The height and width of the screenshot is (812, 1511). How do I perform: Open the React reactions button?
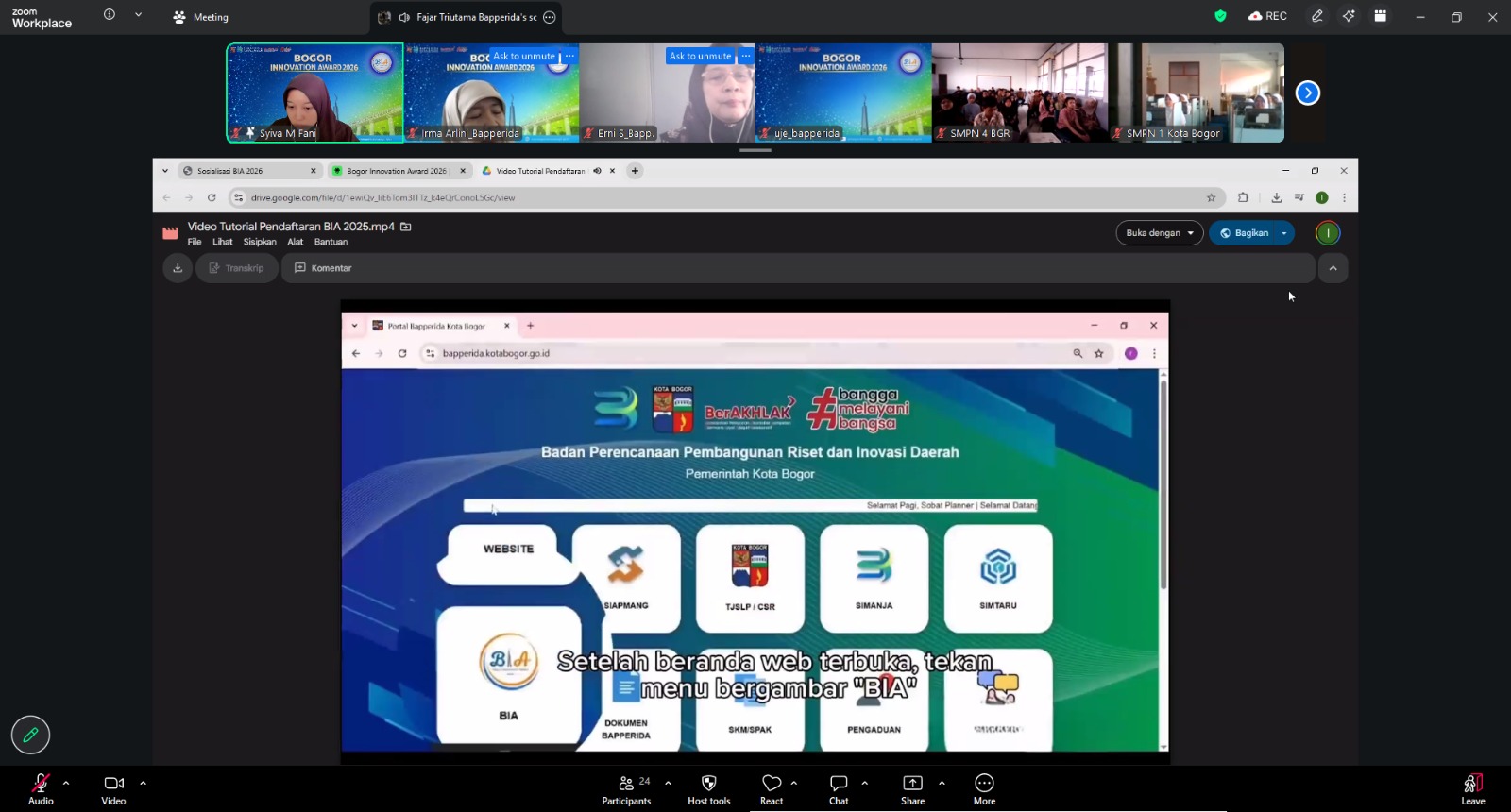pyautogui.click(x=772, y=789)
